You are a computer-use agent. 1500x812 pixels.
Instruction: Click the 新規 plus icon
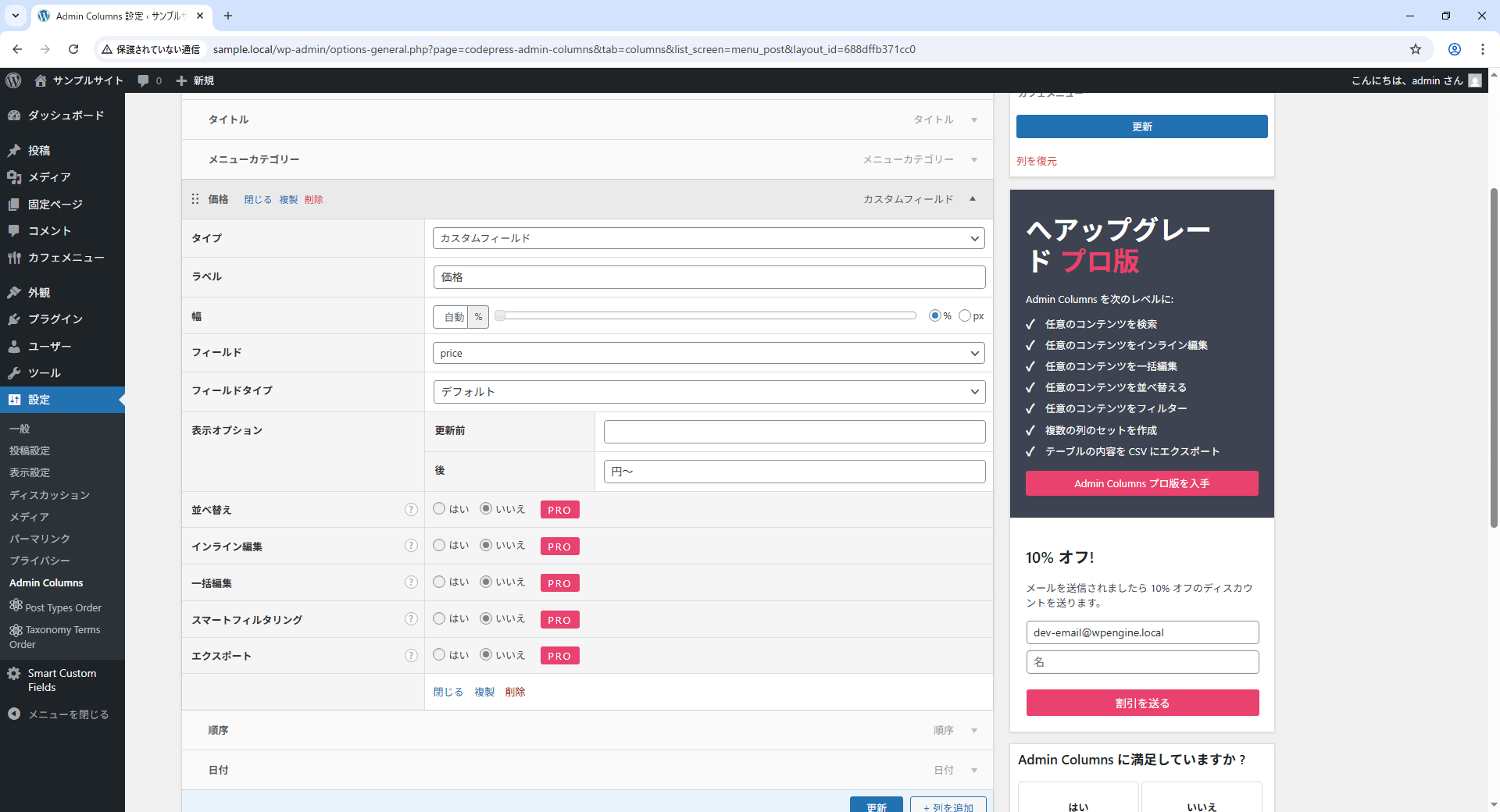(x=181, y=80)
